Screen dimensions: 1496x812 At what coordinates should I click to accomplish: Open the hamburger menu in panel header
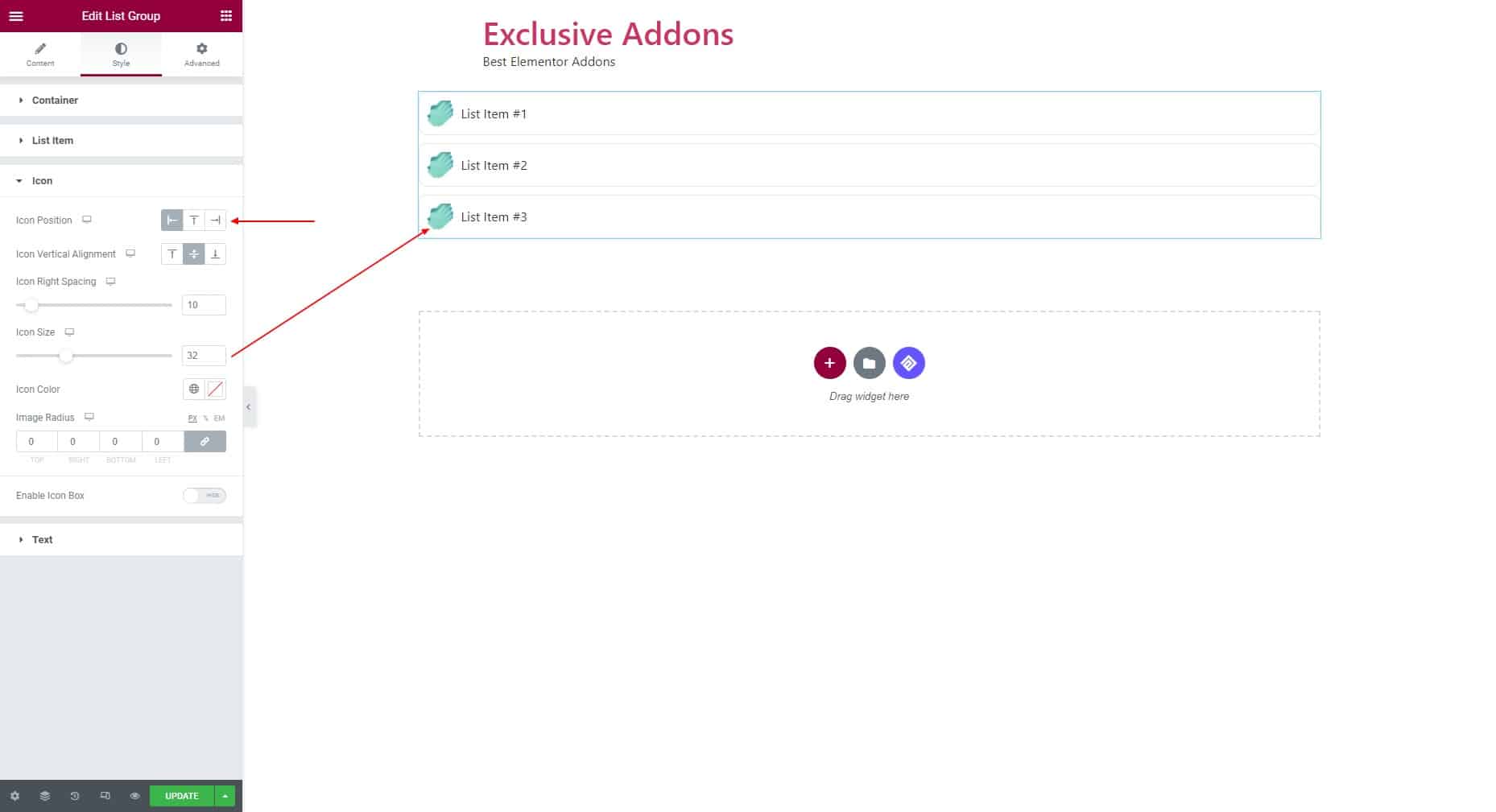(16, 16)
